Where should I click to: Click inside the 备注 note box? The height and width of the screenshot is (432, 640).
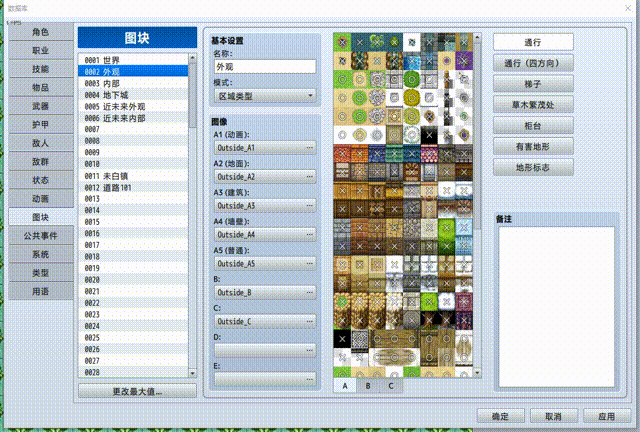coord(556,307)
